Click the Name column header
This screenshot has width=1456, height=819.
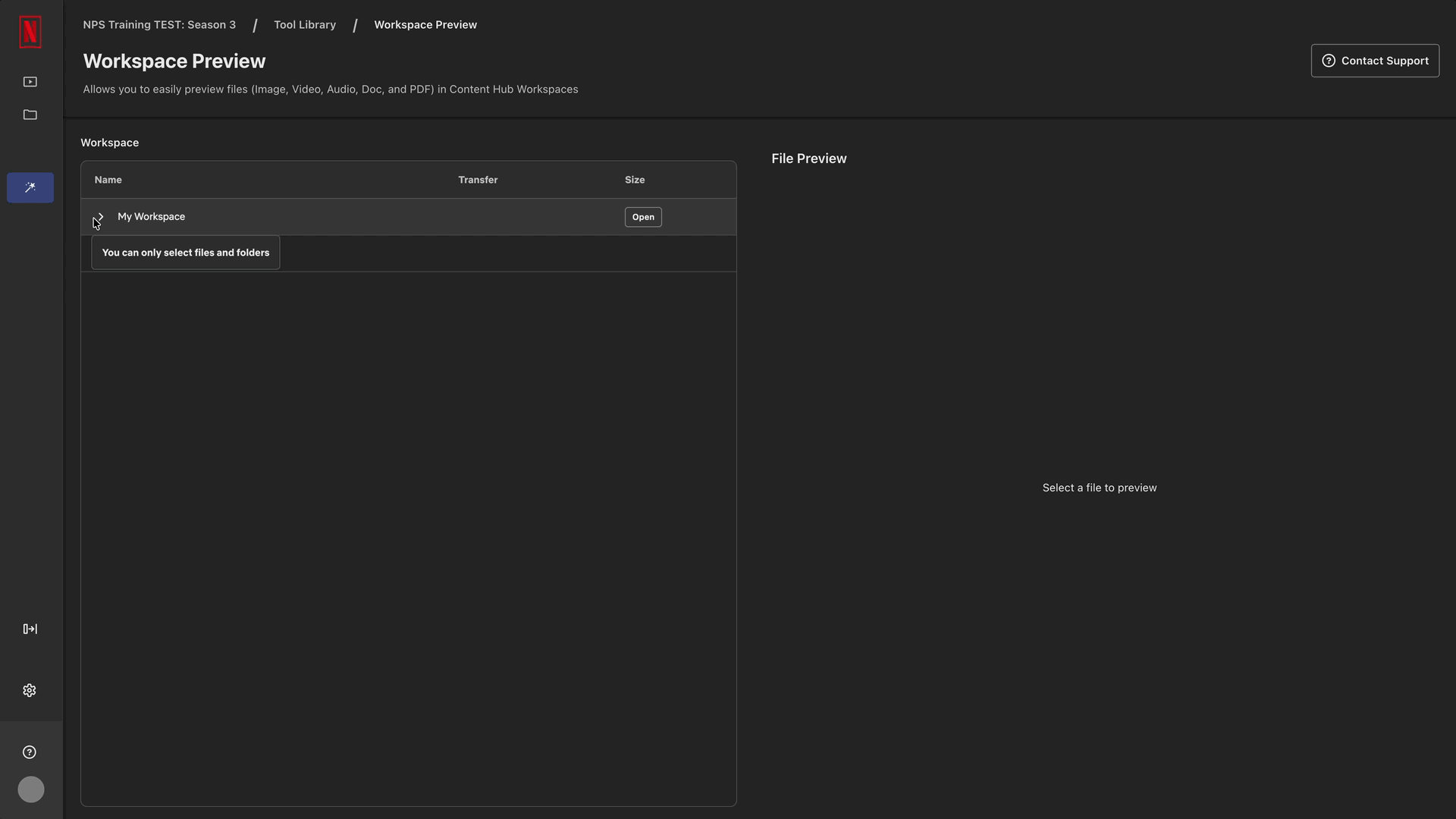point(108,180)
